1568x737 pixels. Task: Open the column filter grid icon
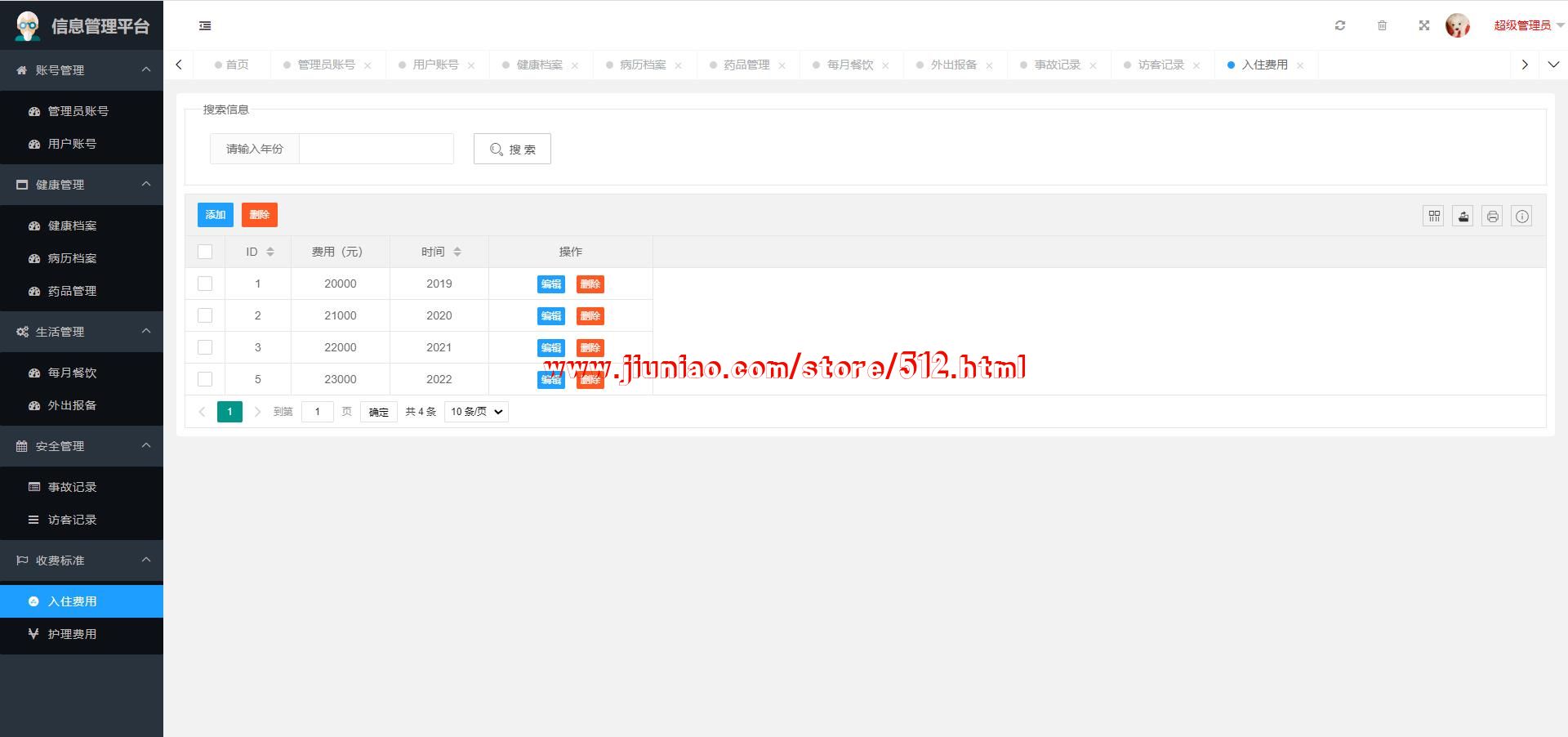[1434, 216]
